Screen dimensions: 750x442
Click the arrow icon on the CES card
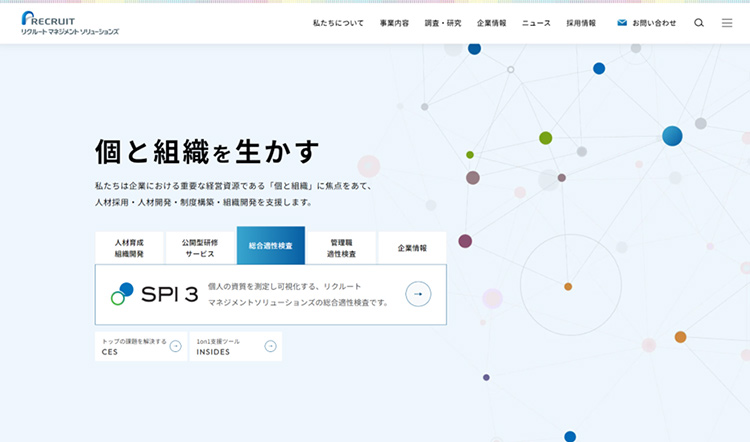[x=176, y=346]
